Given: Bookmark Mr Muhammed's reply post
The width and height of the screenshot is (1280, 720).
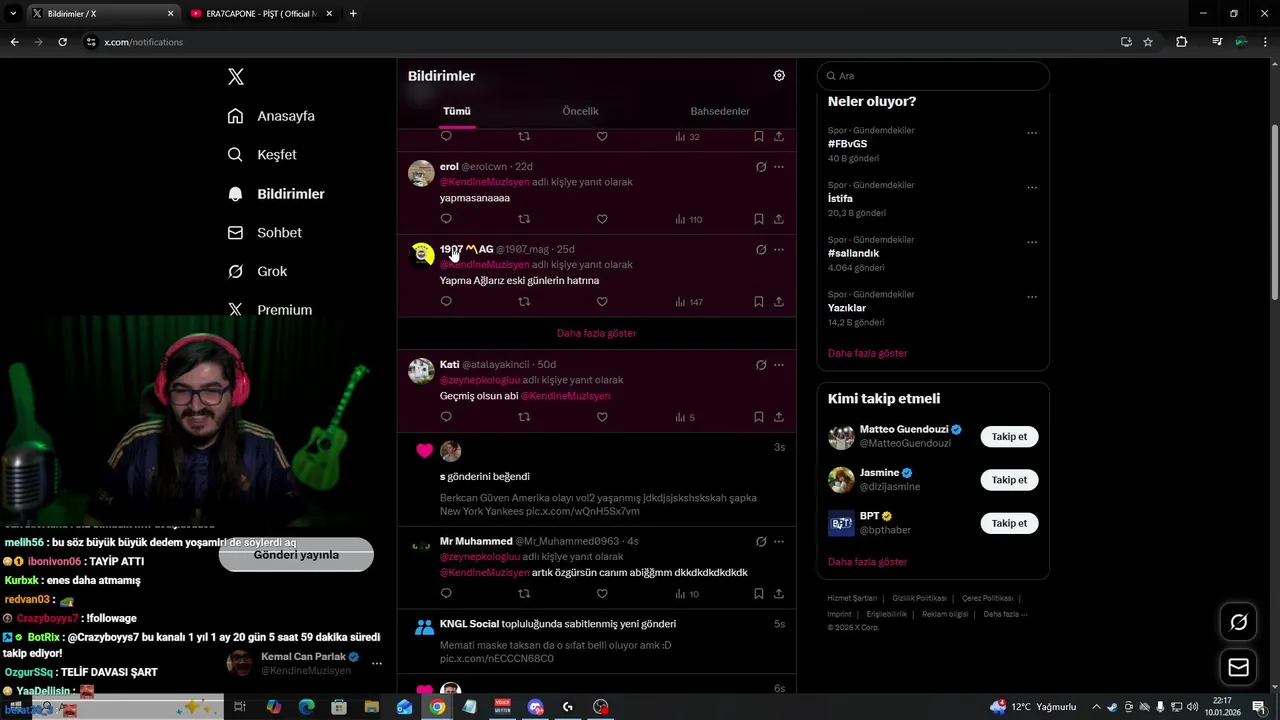Looking at the screenshot, I should (x=759, y=594).
